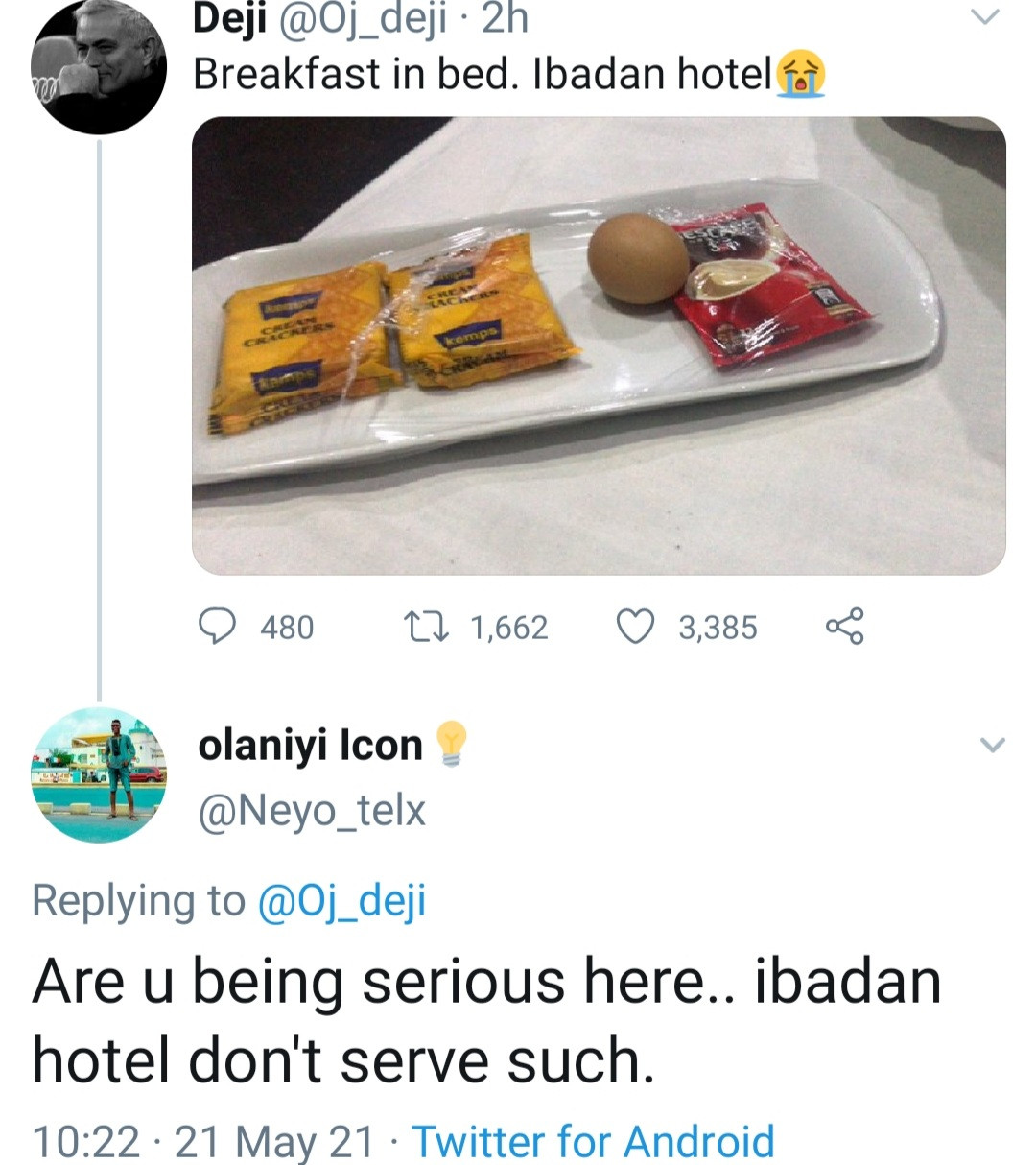Screen dimensions: 1036x1165
Task: Open Deji's profile picture
Action: (99, 65)
